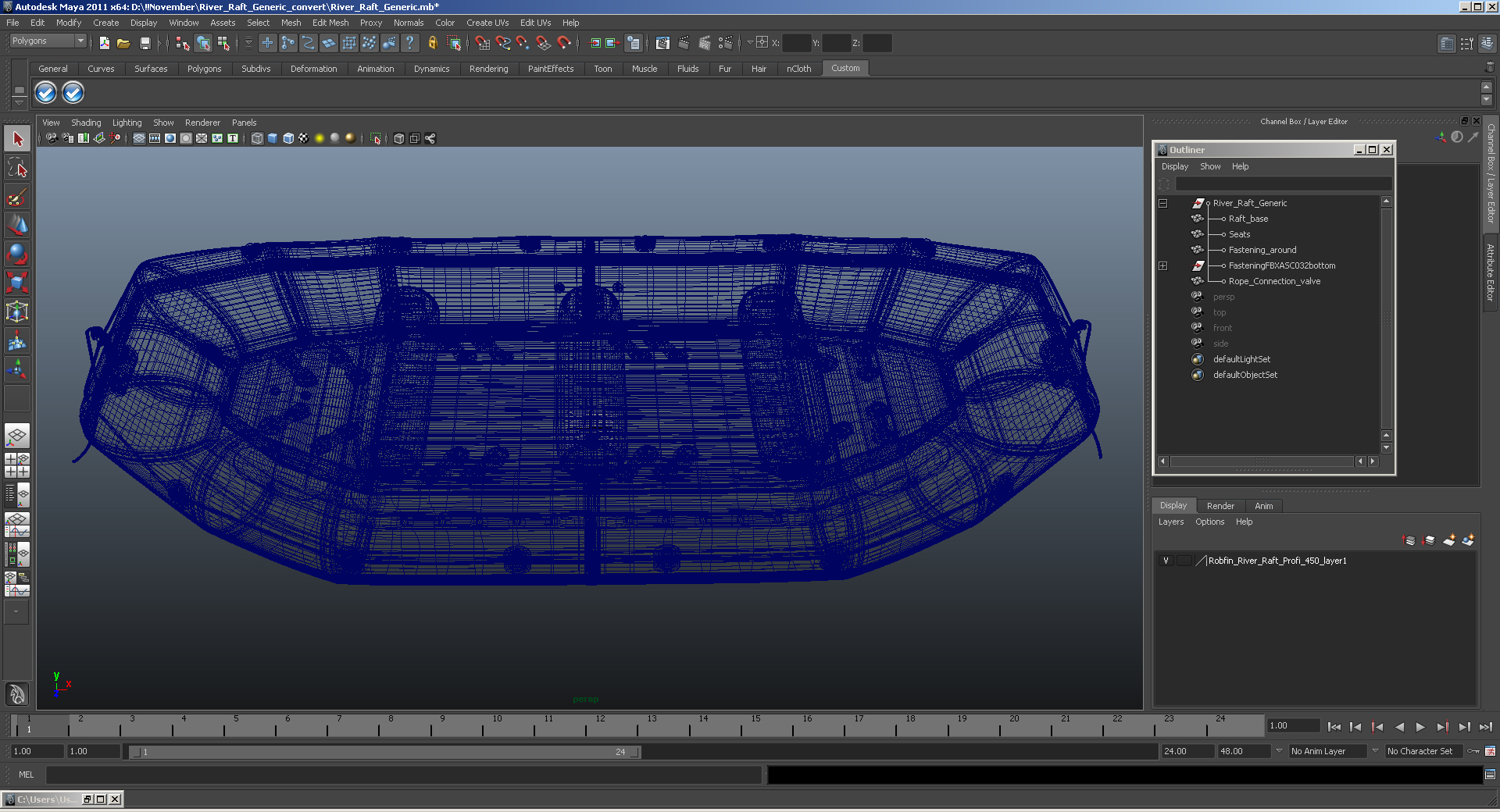Open shelf options arrow menu

pos(19,102)
